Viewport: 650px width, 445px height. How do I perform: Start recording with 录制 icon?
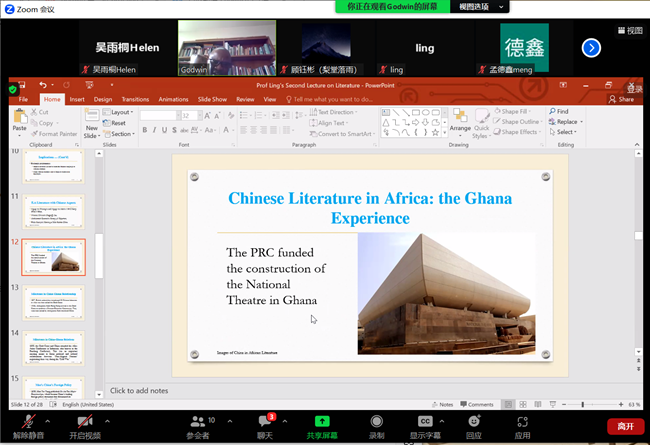pos(376,424)
